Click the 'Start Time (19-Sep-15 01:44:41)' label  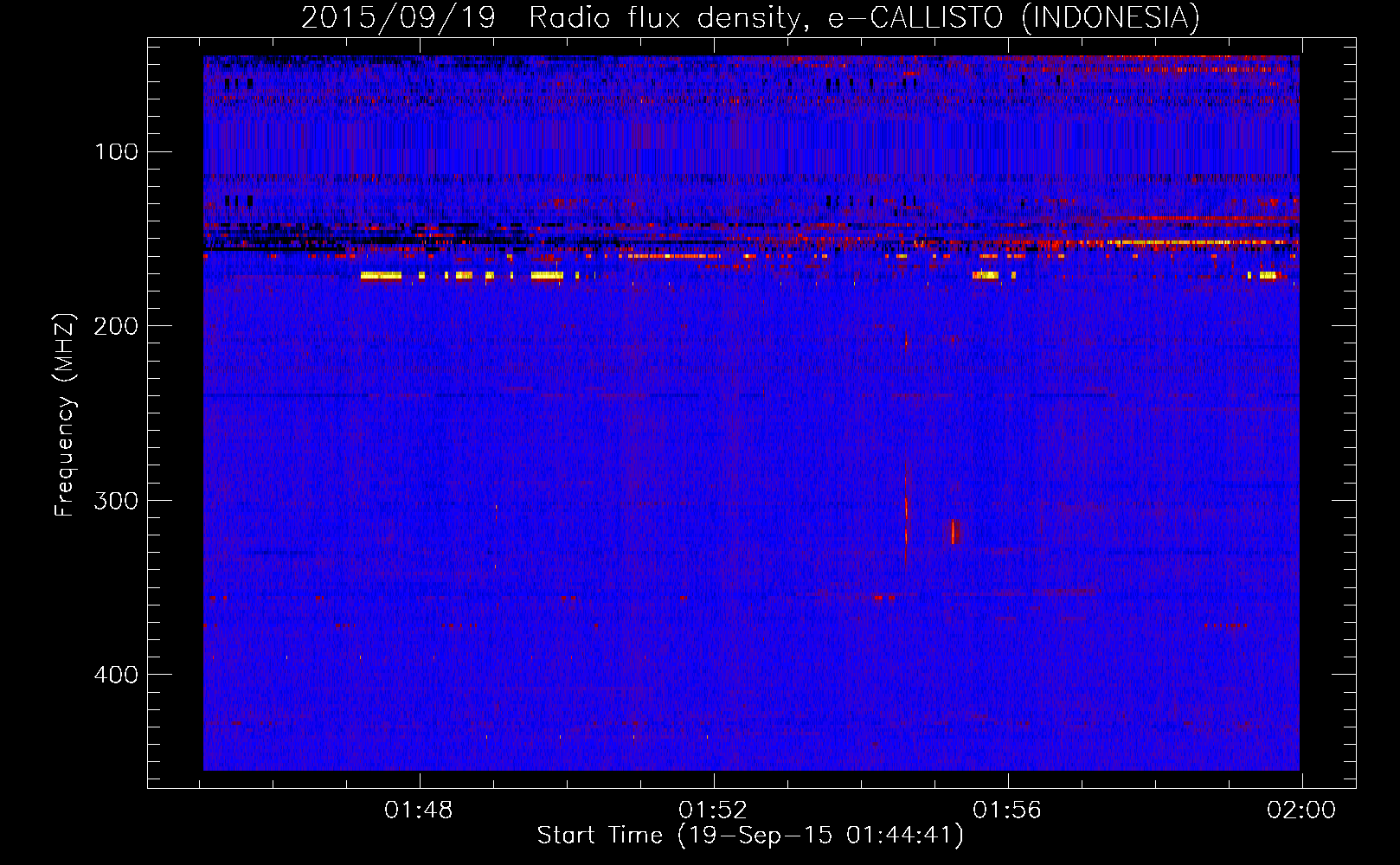pyautogui.click(x=750, y=836)
